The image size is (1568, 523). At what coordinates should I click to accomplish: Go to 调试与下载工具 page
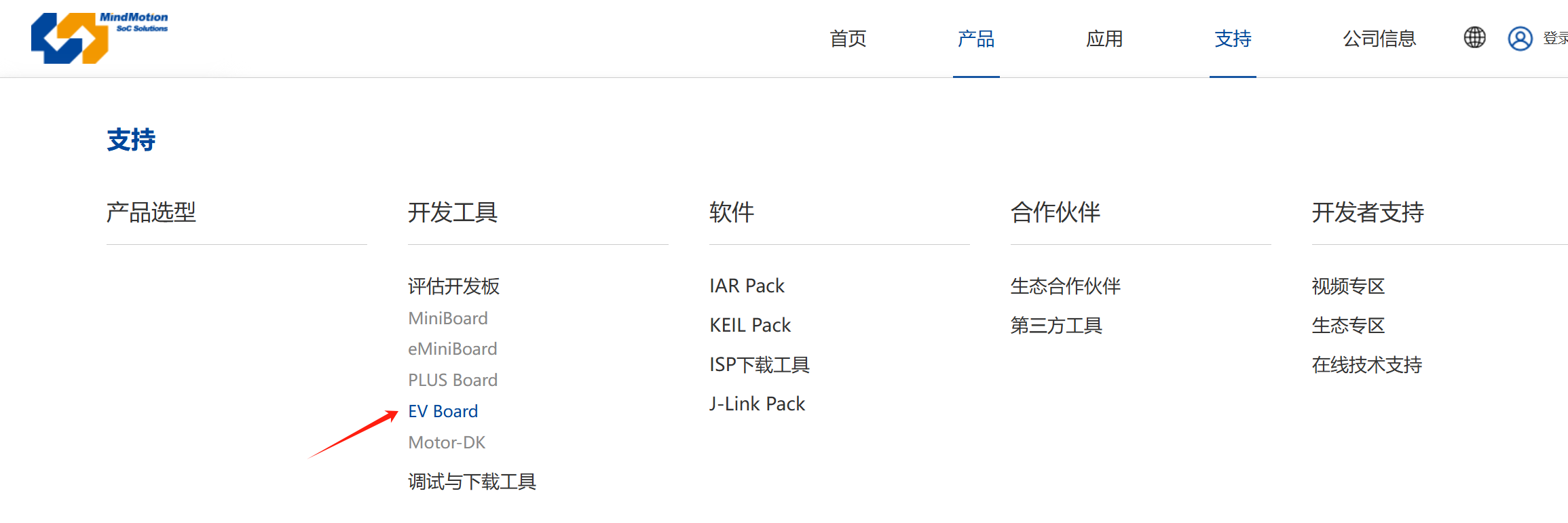[472, 482]
